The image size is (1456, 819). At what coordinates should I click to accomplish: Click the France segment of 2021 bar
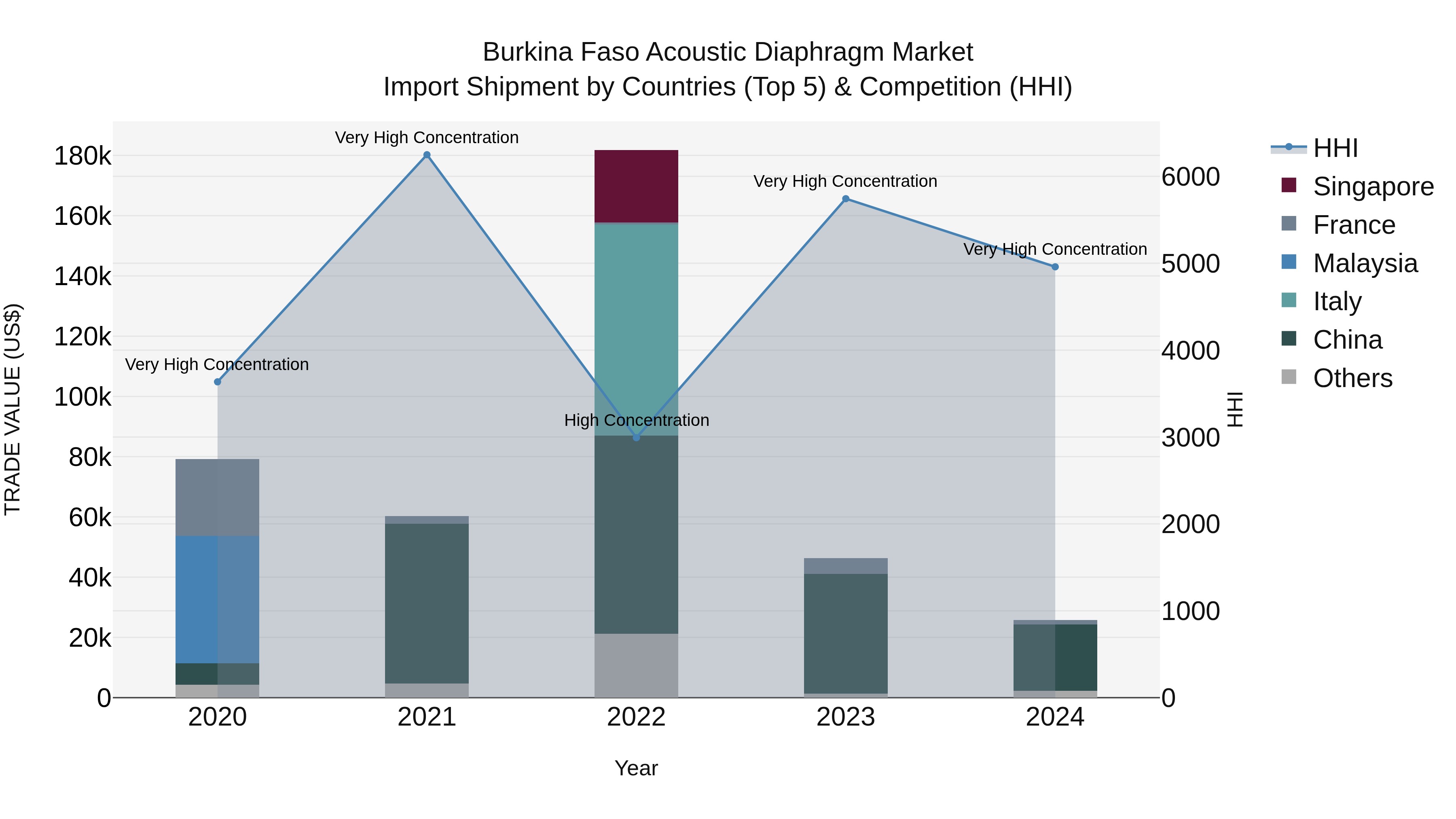(x=427, y=520)
